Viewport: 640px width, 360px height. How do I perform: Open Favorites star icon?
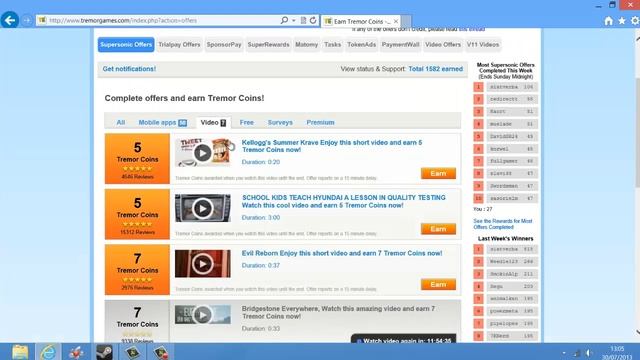tap(622, 21)
